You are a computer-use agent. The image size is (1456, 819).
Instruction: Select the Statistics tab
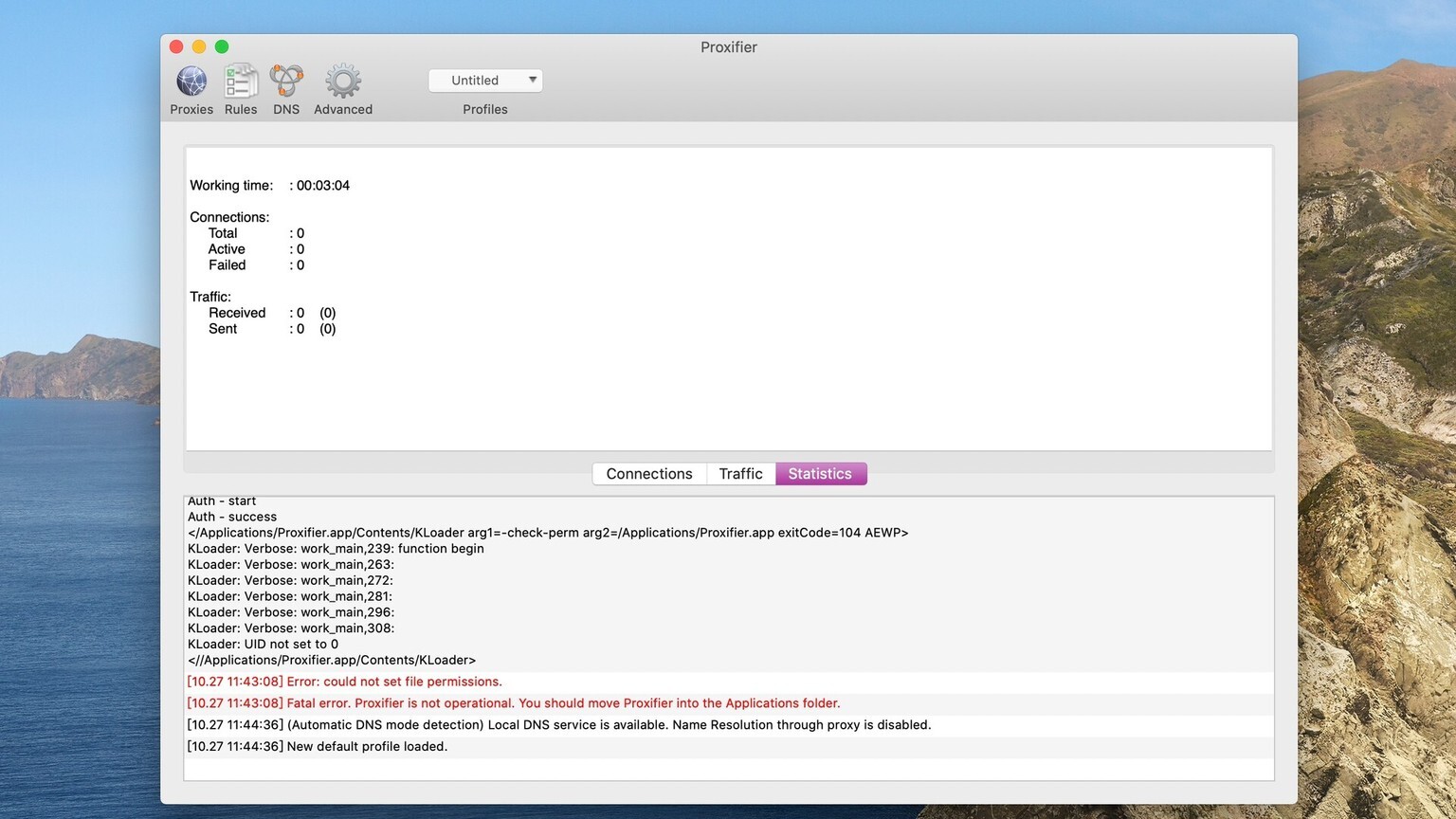(820, 474)
